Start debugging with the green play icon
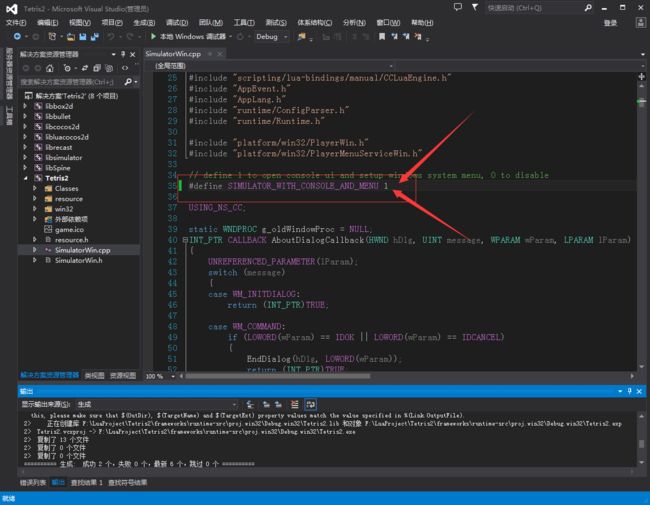Viewport: 650px width, 505px height. 153,36
